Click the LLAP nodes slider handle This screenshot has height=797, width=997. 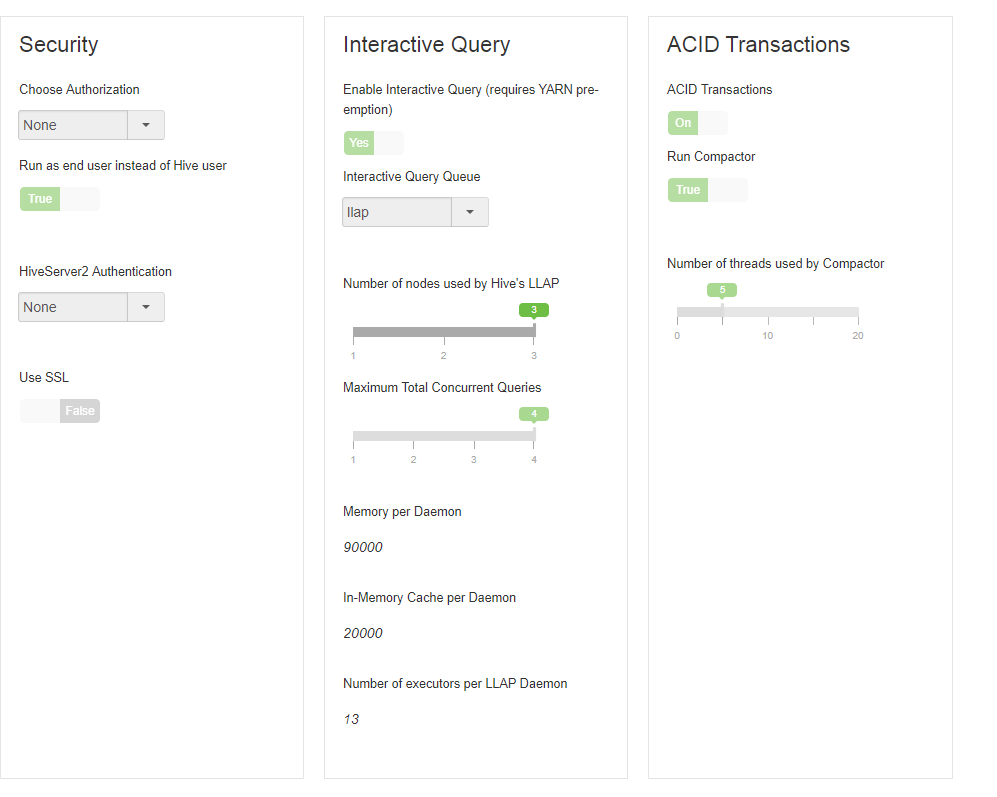(534, 330)
